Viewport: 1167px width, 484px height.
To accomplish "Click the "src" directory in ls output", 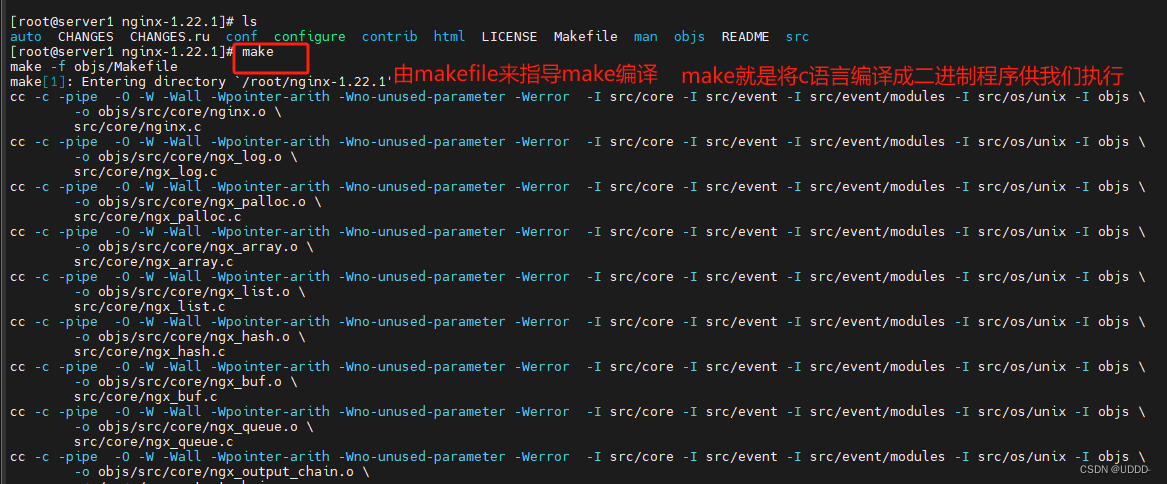I will coord(797,36).
